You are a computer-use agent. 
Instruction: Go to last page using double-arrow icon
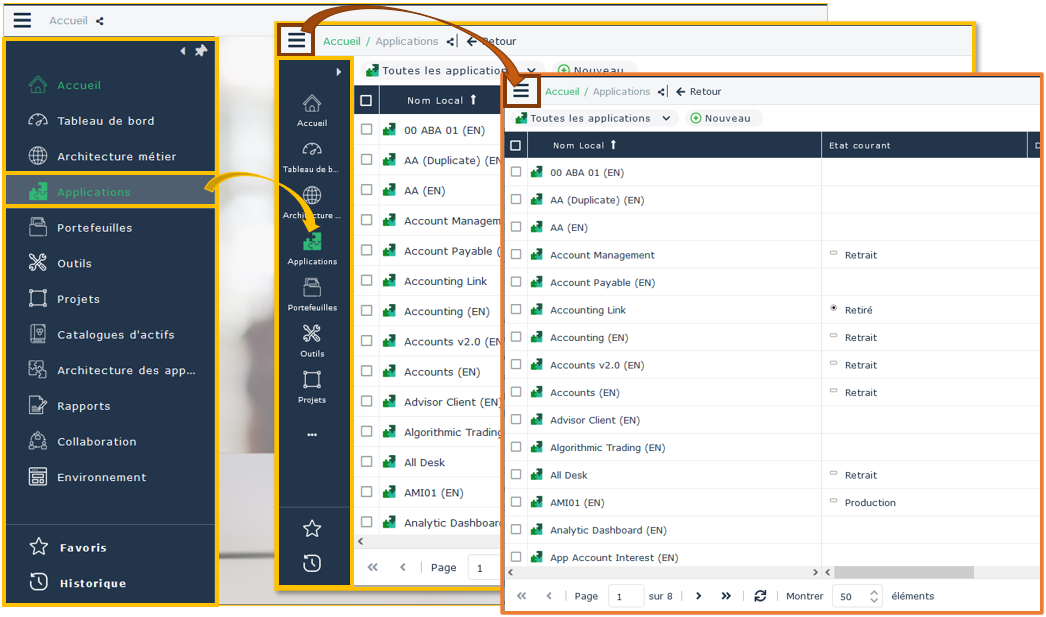tap(726, 596)
